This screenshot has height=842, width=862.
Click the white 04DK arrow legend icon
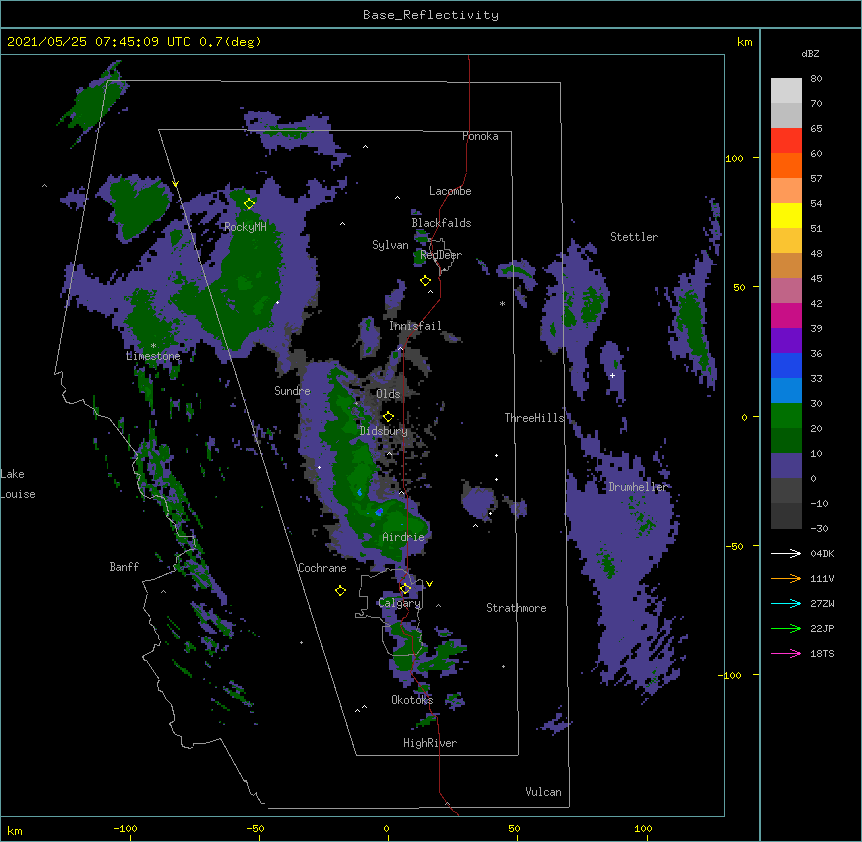tap(786, 553)
